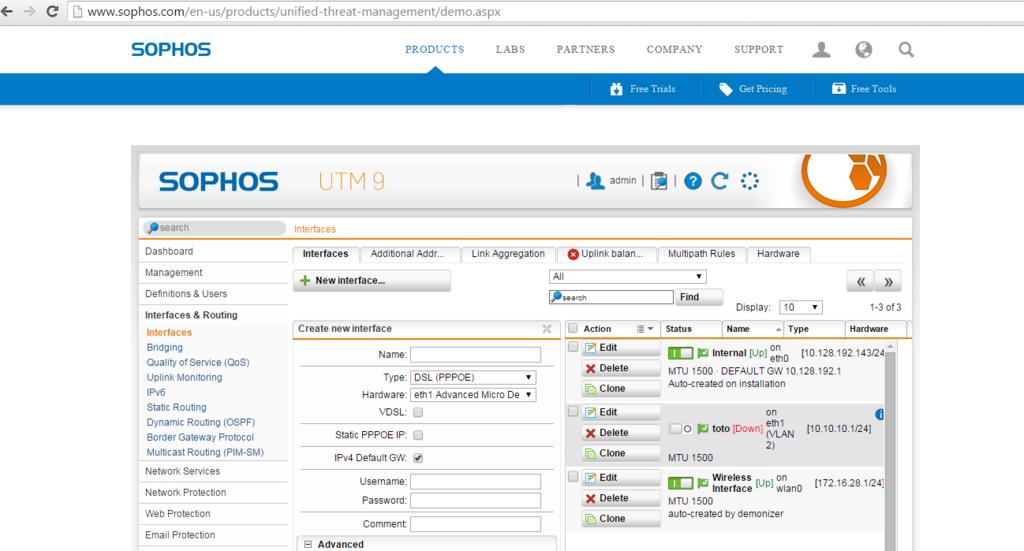Click Free Tools link

(864, 89)
